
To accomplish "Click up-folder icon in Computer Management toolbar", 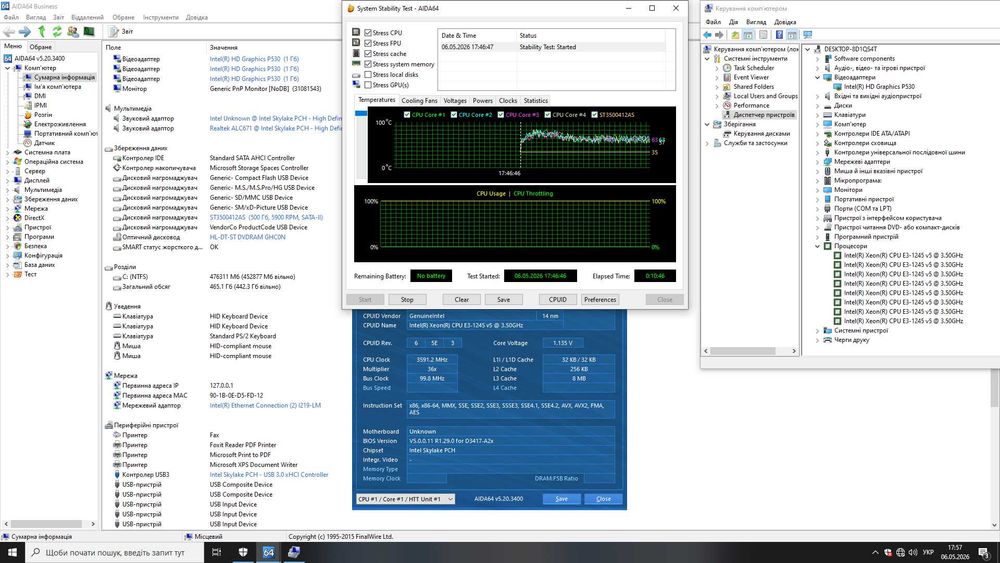I will coord(735,35).
